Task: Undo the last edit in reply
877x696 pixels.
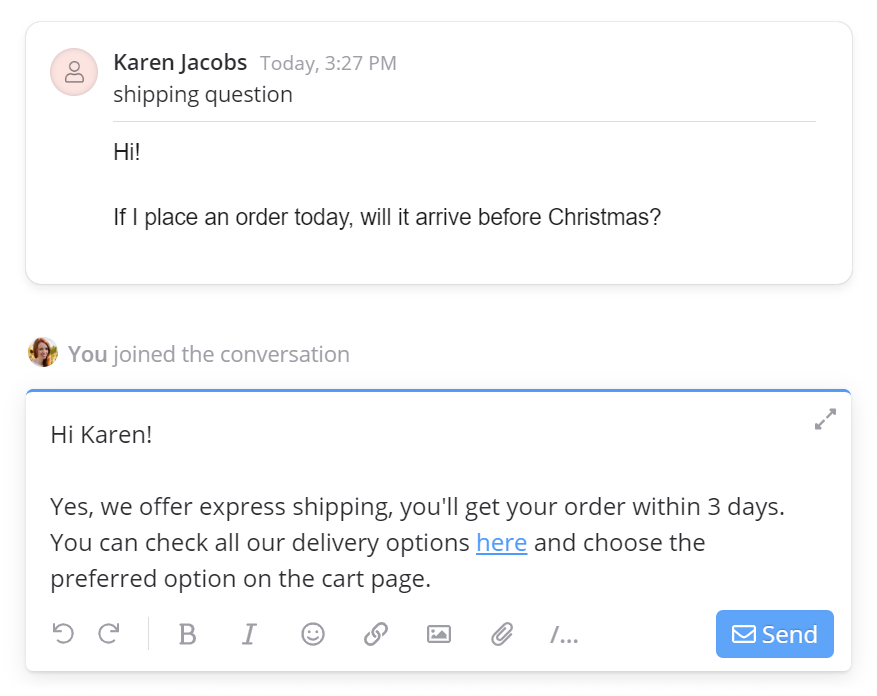Action: [63, 634]
